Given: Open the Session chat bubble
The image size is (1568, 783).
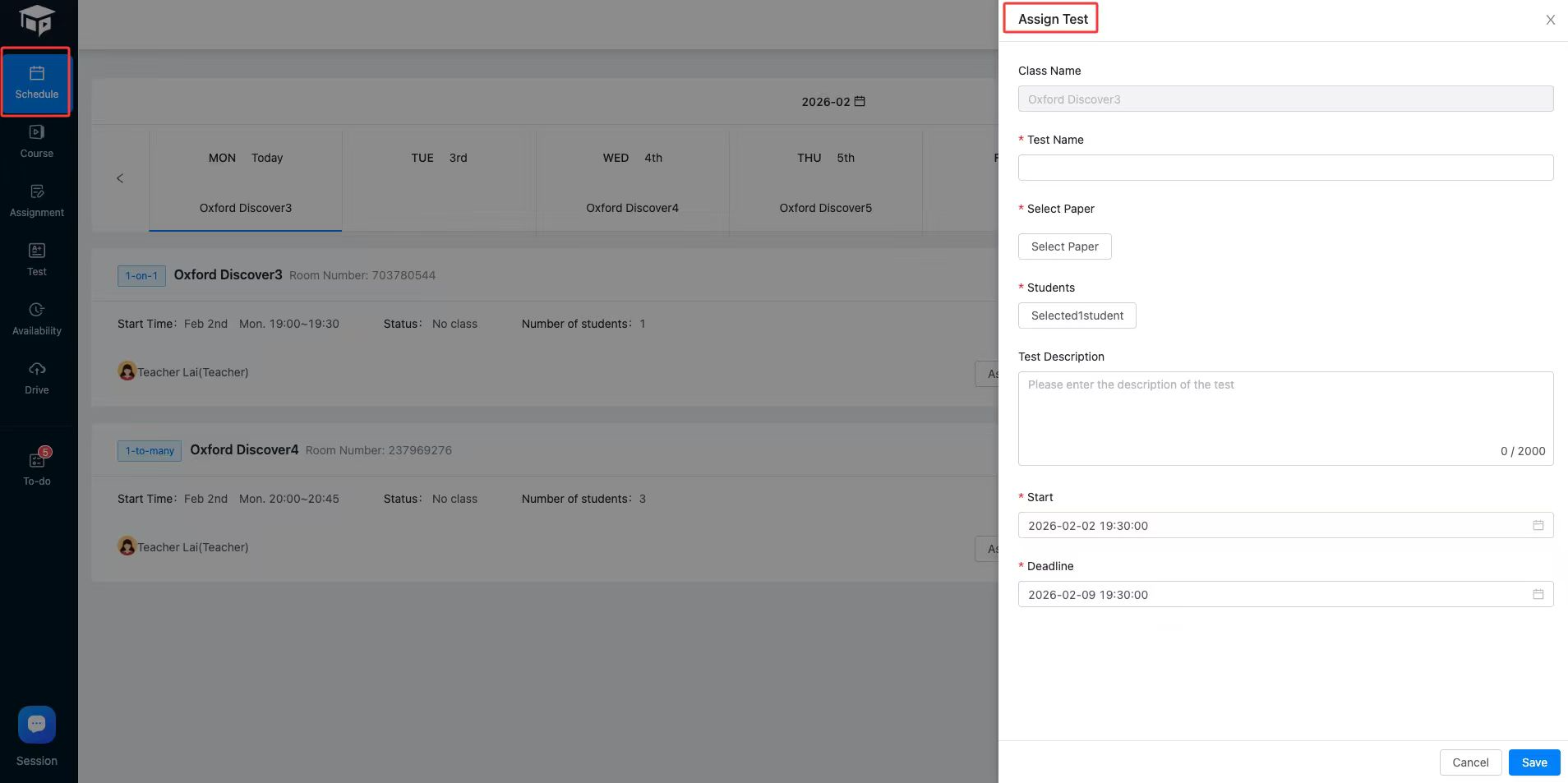Looking at the screenshot, I should tap(37, 725).
